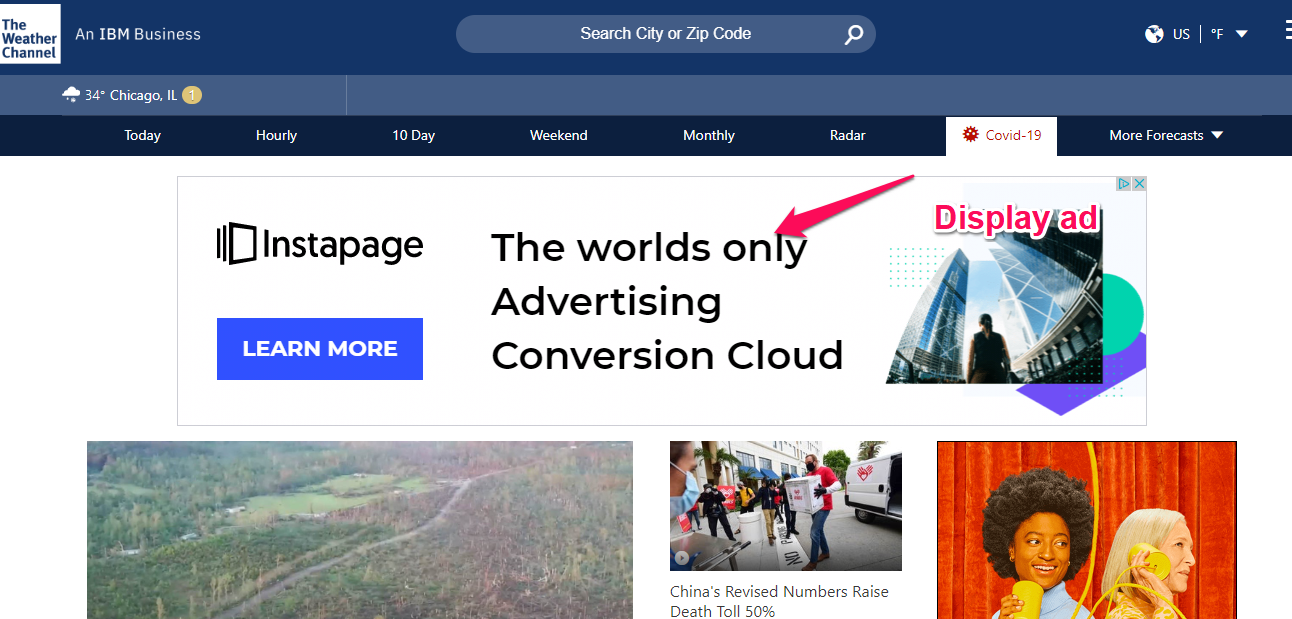This screenshot has height=619, width=1292.
Task: Click the alert badge showing 1
Action: 192,95
